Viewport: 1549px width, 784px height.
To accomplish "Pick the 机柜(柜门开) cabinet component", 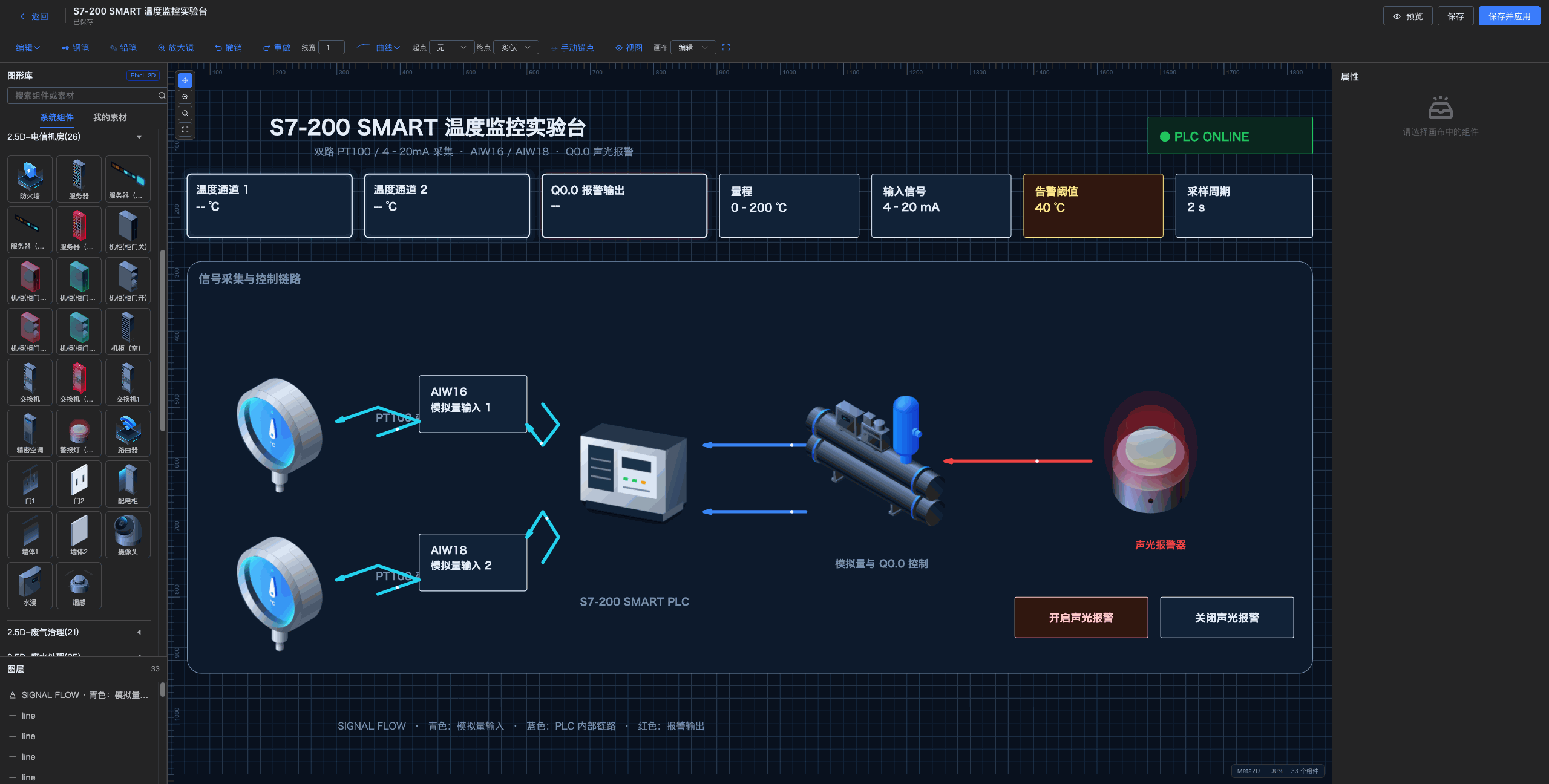I will 128,281.
